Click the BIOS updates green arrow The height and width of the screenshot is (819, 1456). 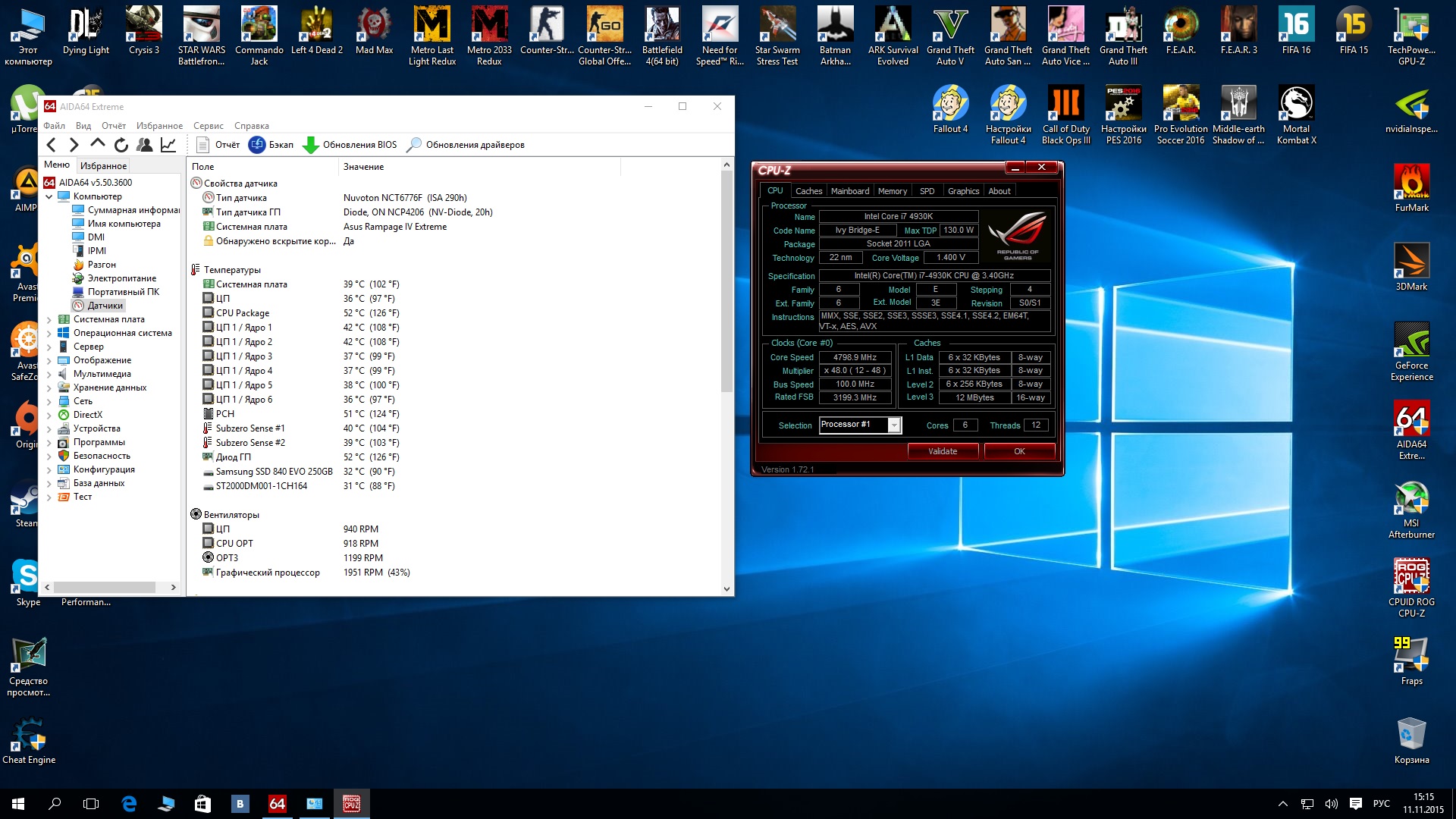(x=310, y=145)
